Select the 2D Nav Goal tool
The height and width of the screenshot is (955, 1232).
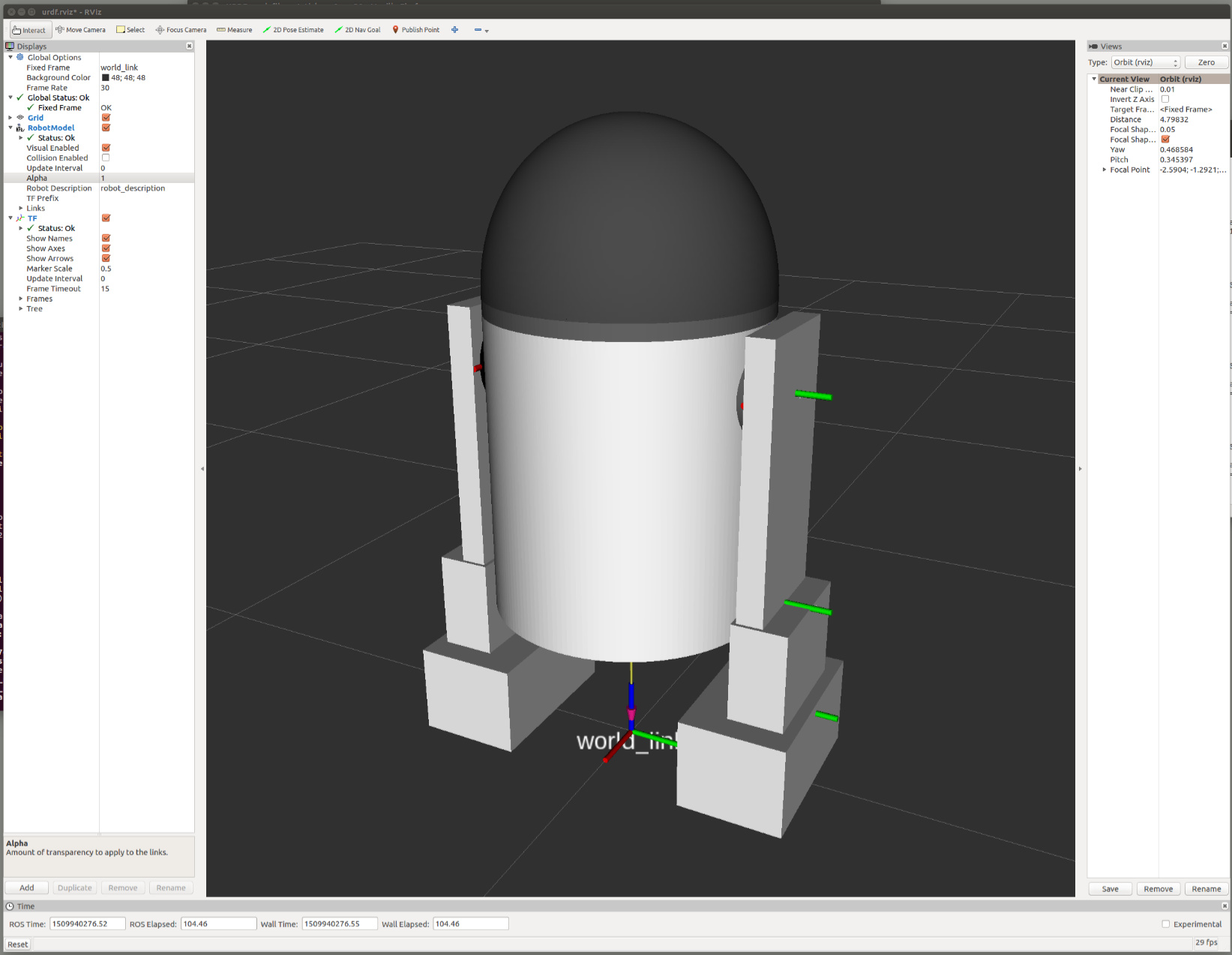click(358, 30)
